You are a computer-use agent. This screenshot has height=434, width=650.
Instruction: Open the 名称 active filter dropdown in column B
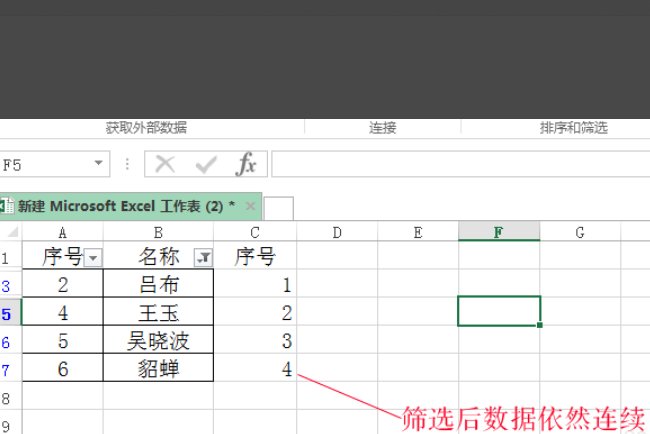click(203, 258)
